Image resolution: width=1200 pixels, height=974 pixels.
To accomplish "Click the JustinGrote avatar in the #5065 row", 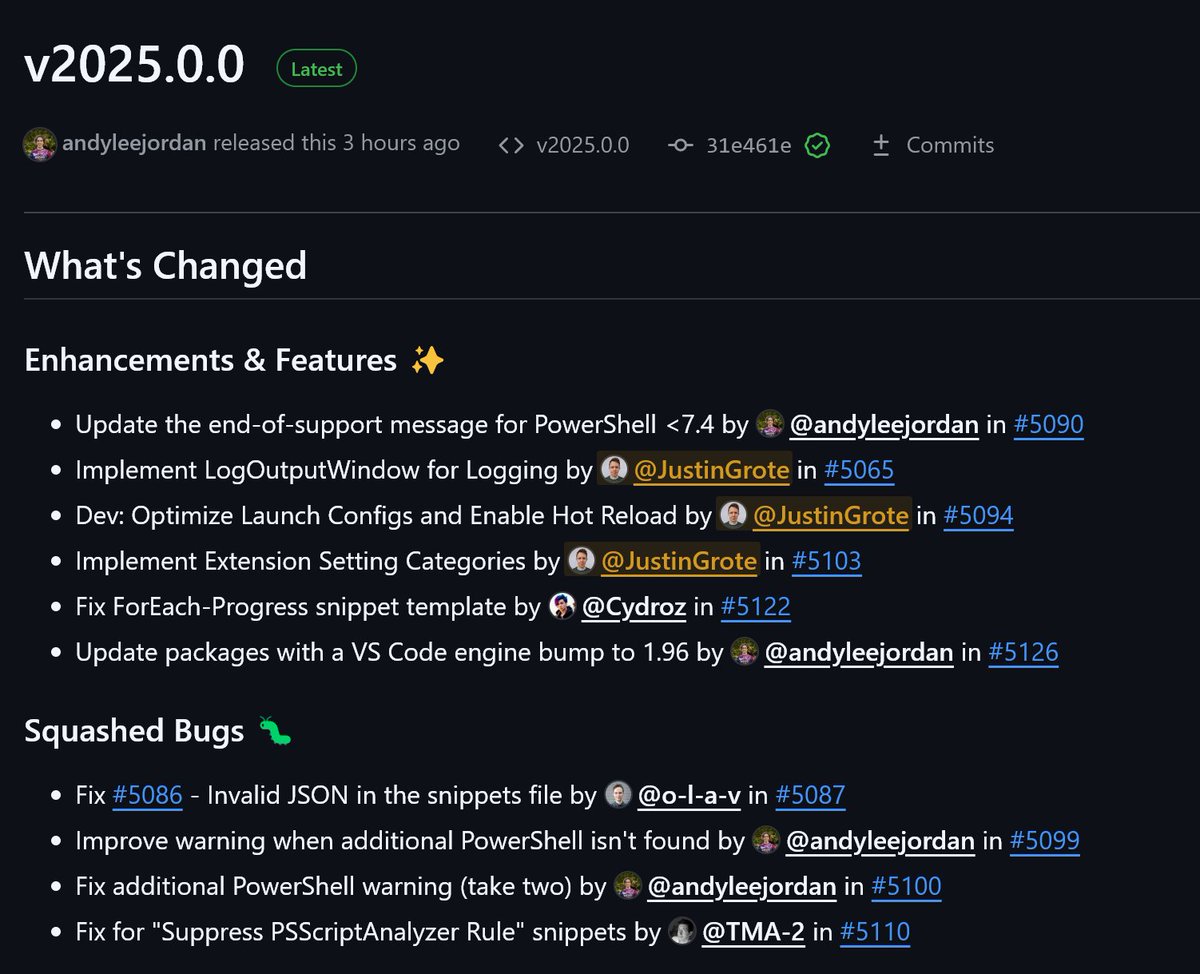I will point(614,470).
